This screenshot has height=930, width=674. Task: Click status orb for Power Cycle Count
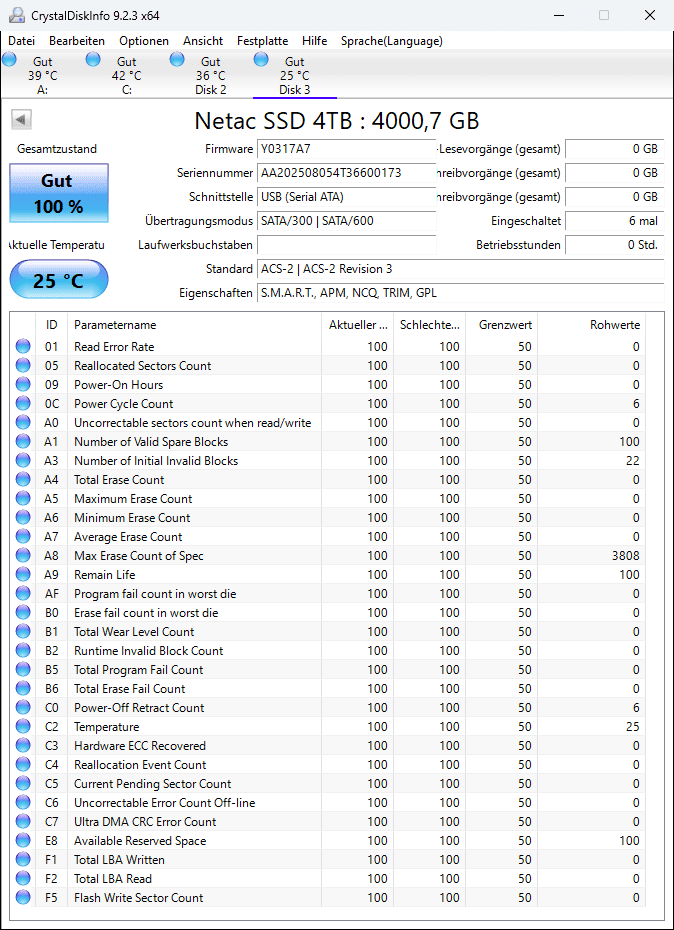click(x=23, y=404)
